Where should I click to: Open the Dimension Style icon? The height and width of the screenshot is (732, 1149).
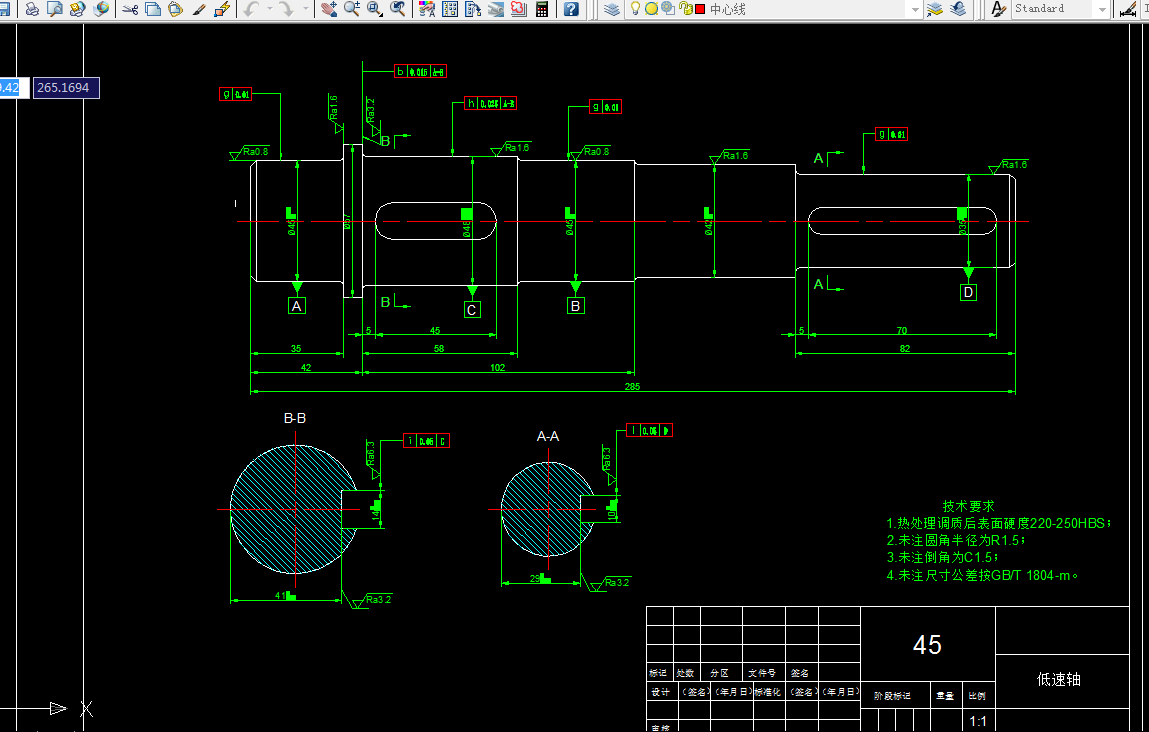coord(1129,9)
